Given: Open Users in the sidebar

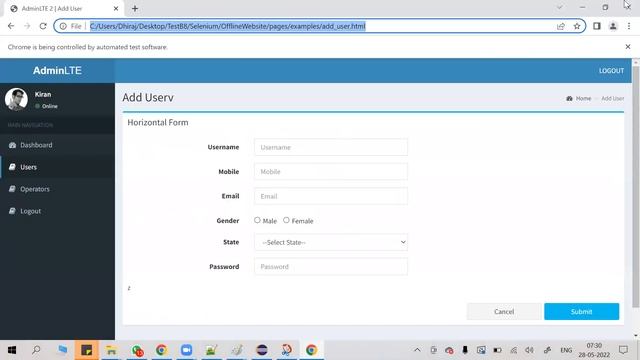Looking at the screenshot, I should pyautogui.click(x=57, y=167).
